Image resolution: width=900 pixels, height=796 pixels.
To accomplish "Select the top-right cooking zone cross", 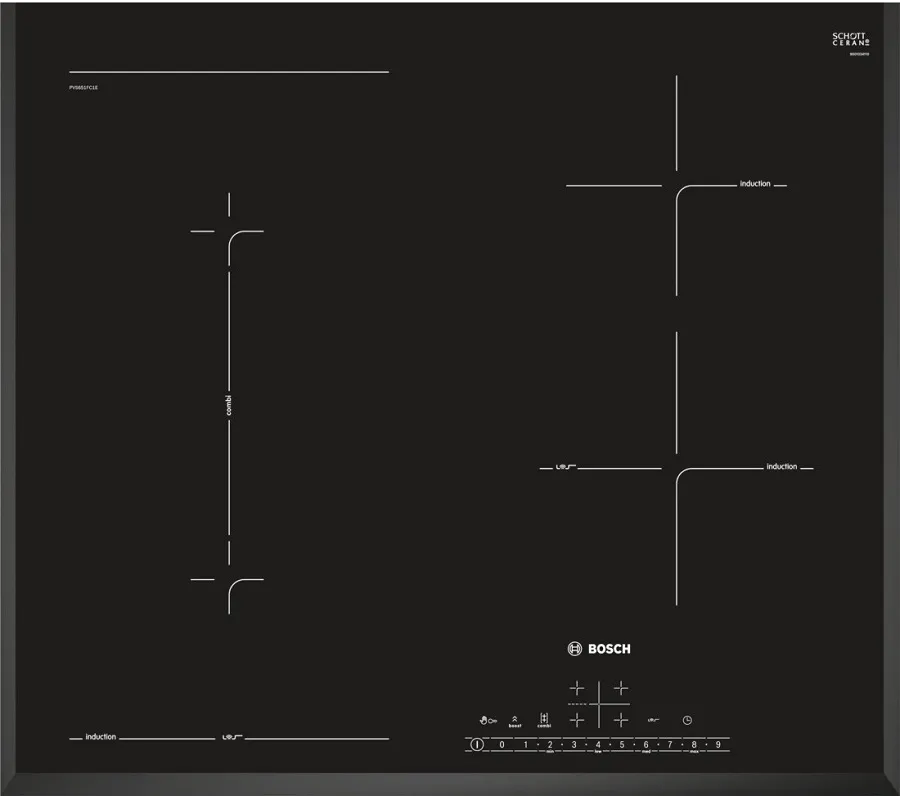I will 621,688.
